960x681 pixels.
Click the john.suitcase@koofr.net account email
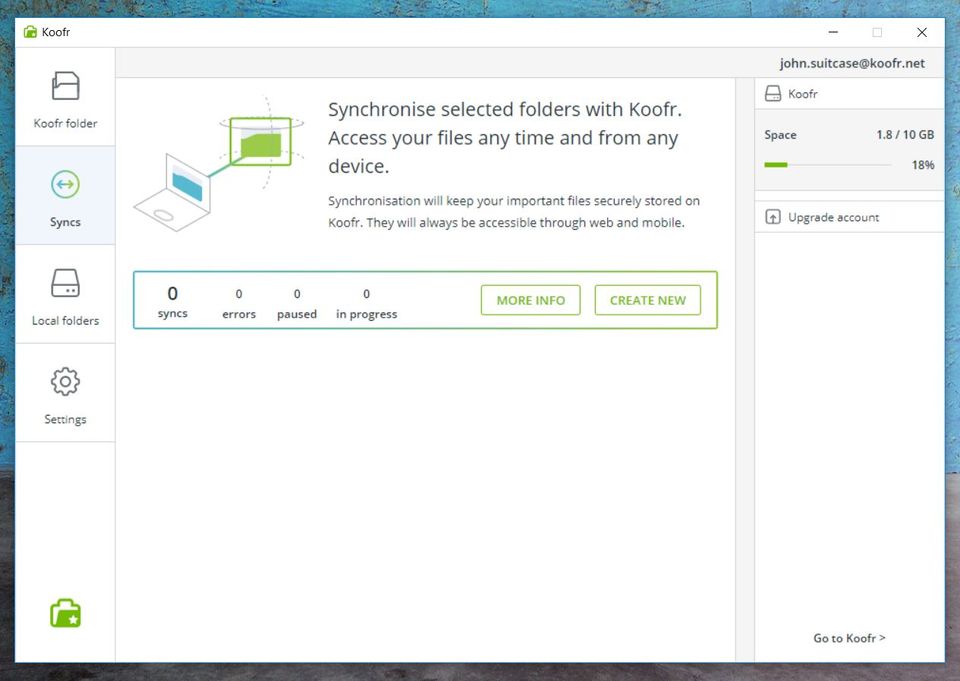(x=852, y=63)
